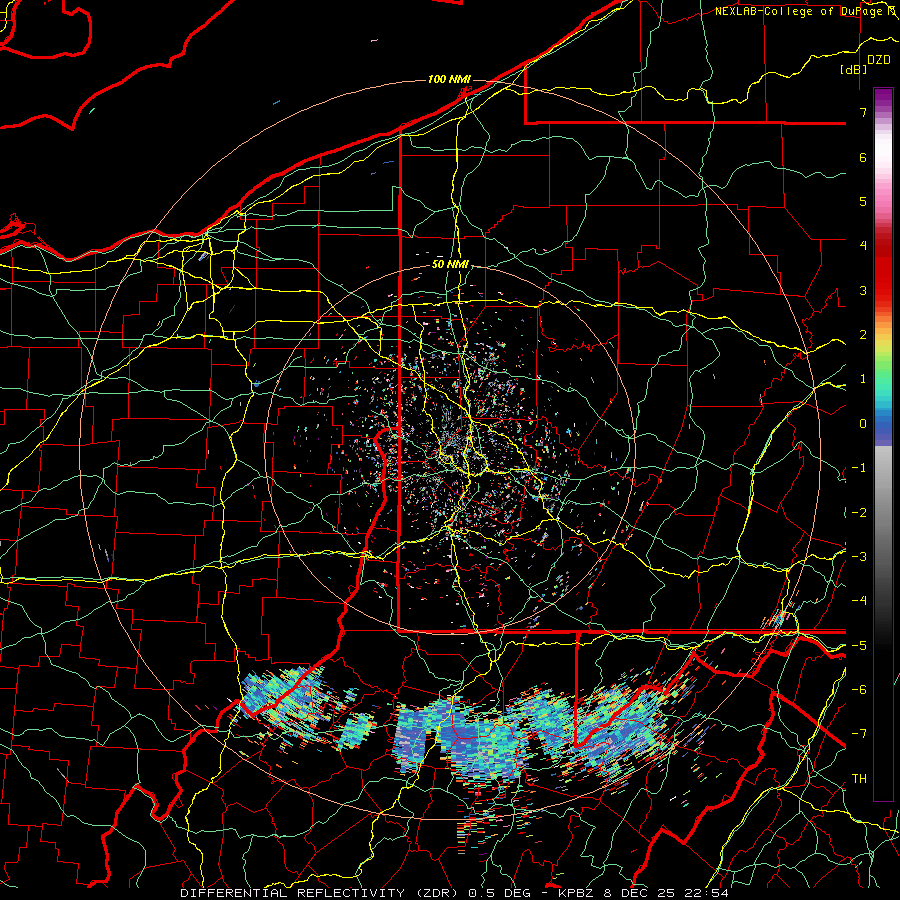The width and height of the screenshot is (900, 900).
Task: Click the "TH" label below the scale
Action: pyautogui.click(x=859, y=779)
